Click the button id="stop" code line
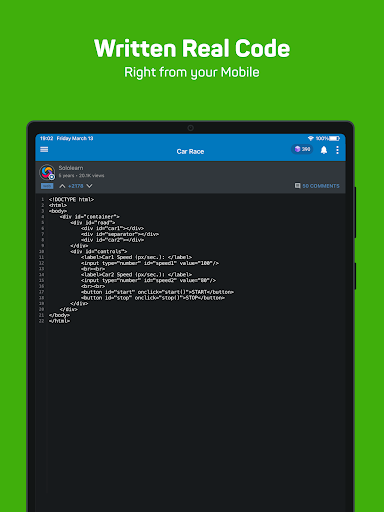The height and width of the screenshot is (512, 384). [153, 298]
